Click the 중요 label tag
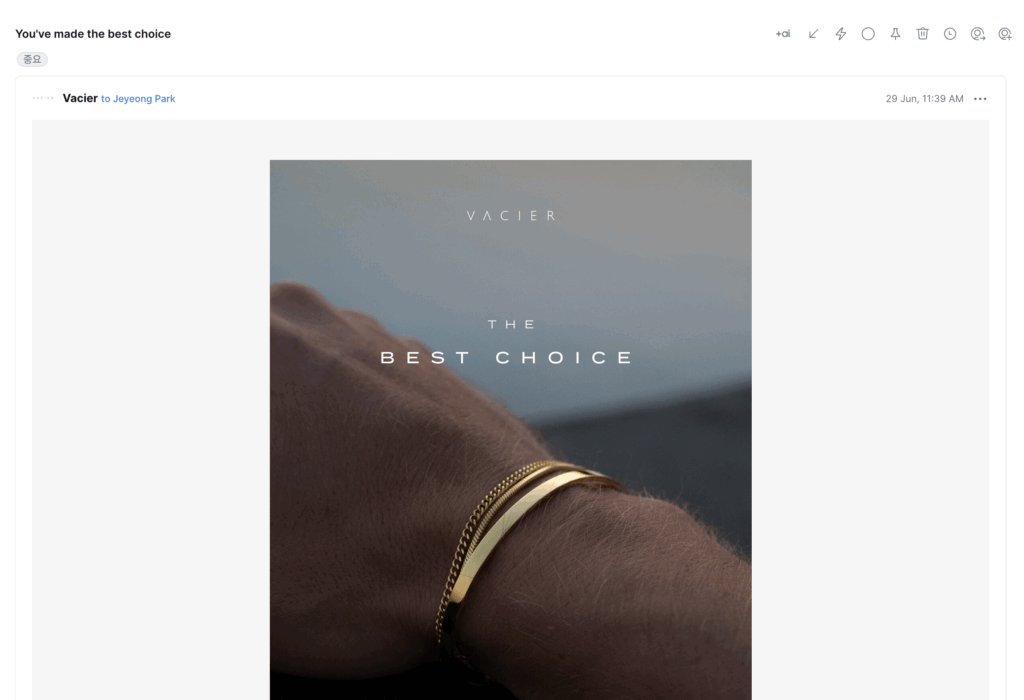 tap(32, 59)
